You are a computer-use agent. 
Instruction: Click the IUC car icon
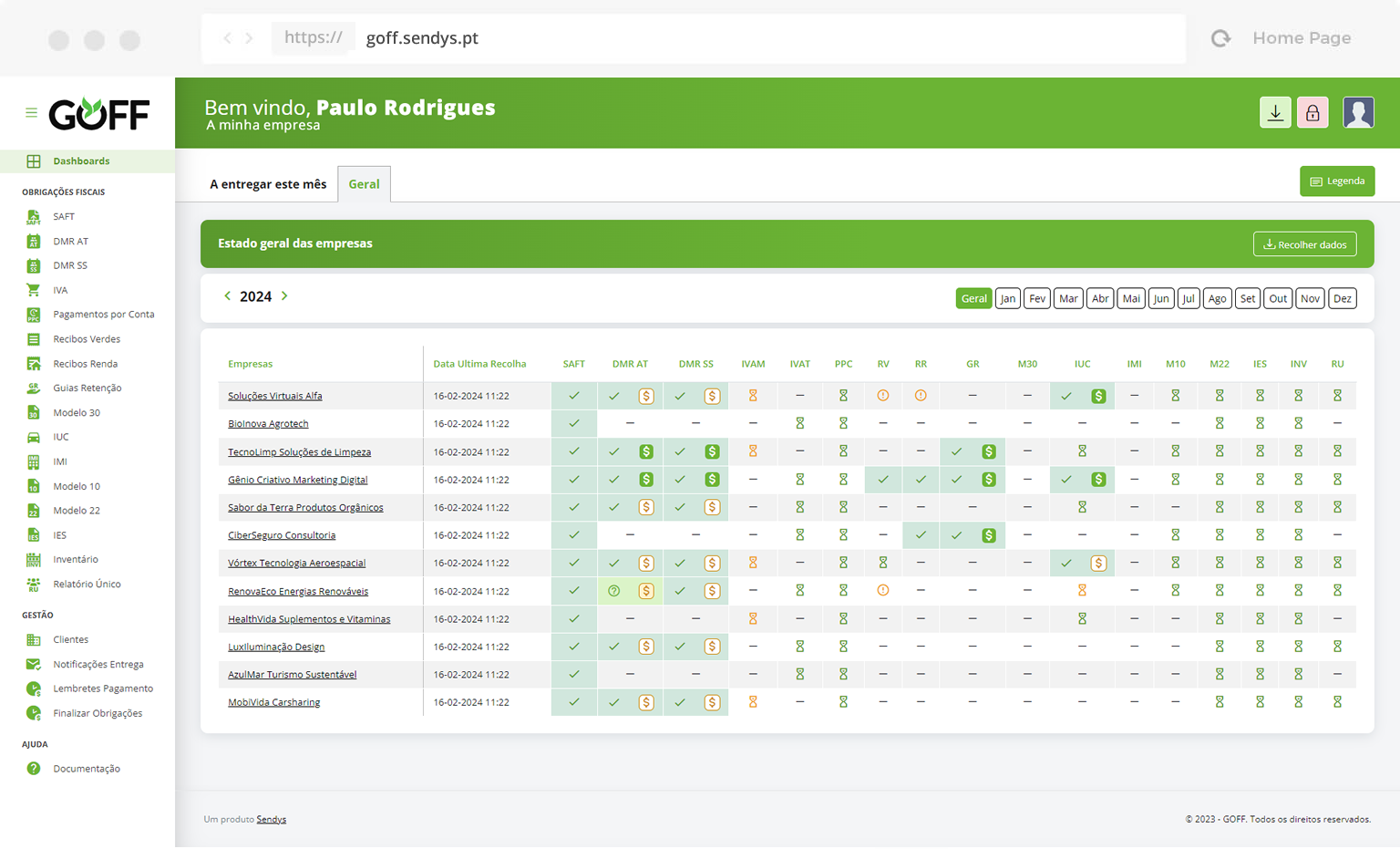[x=34, y=438]
